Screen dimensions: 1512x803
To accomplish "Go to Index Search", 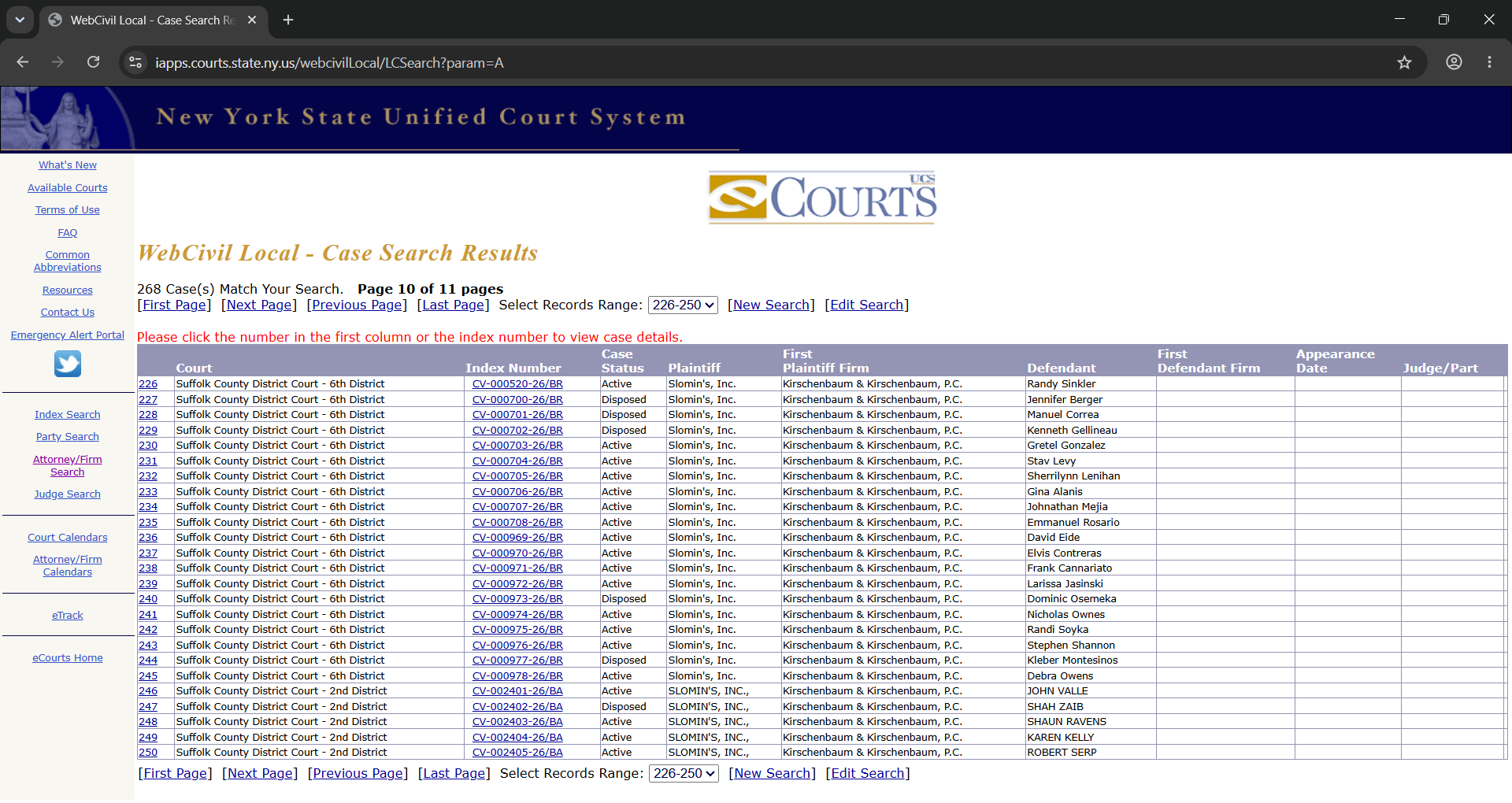I will pos(68,415).
